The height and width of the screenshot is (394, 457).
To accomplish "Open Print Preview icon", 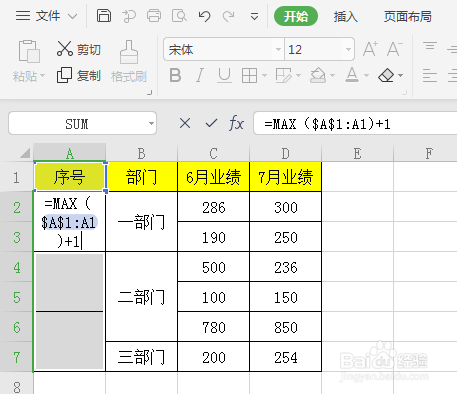I will (x=179, y=16).
